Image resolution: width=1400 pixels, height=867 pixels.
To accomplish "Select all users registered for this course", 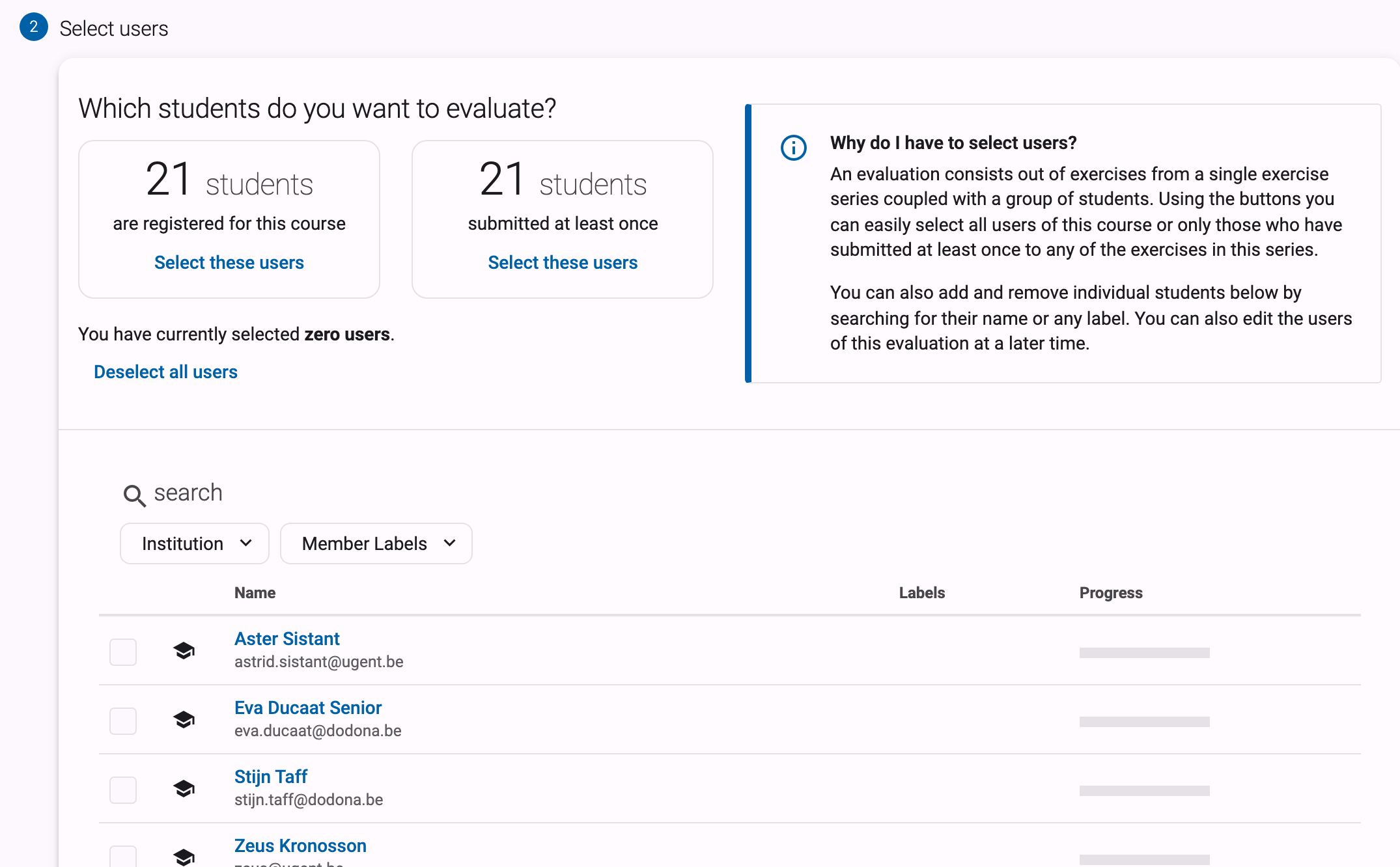I will click(229, 262).
